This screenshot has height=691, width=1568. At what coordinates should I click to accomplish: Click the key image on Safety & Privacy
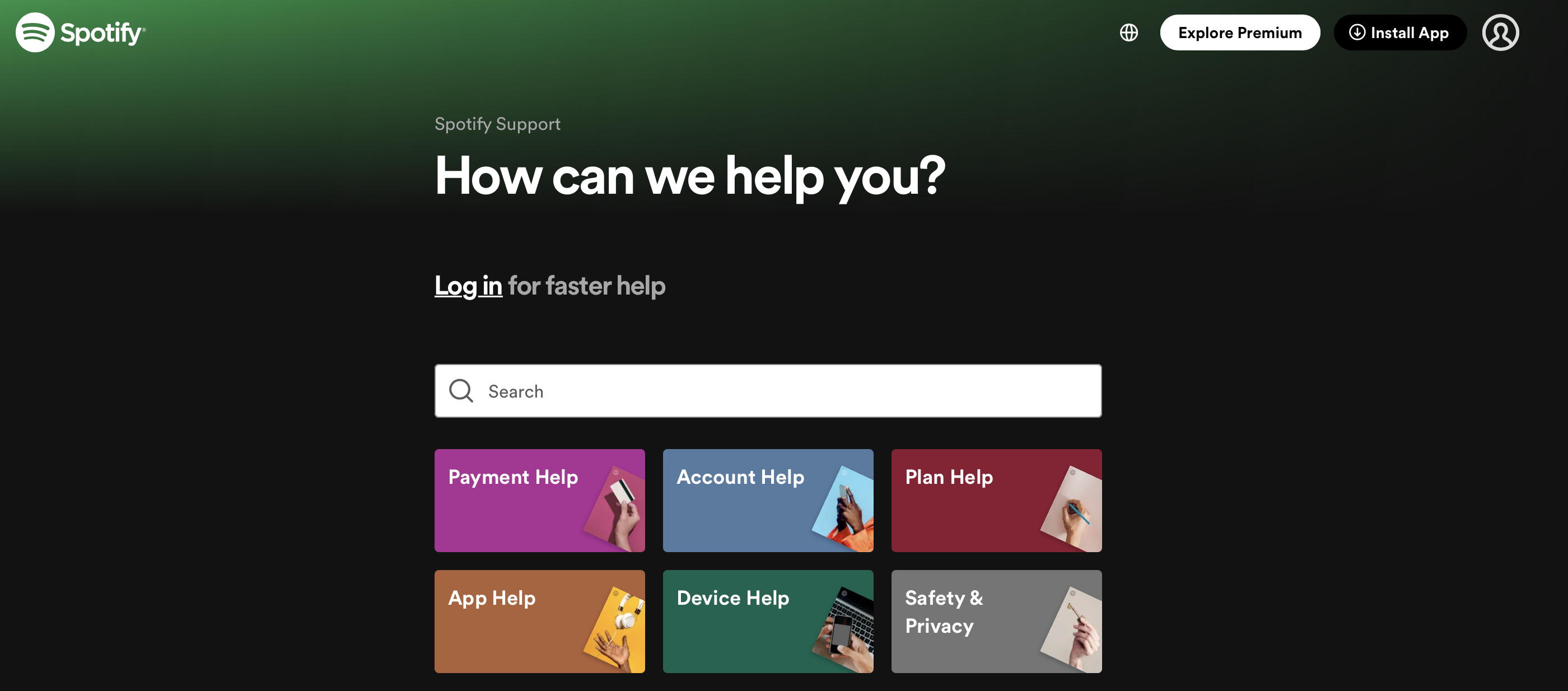(1071, 629)
